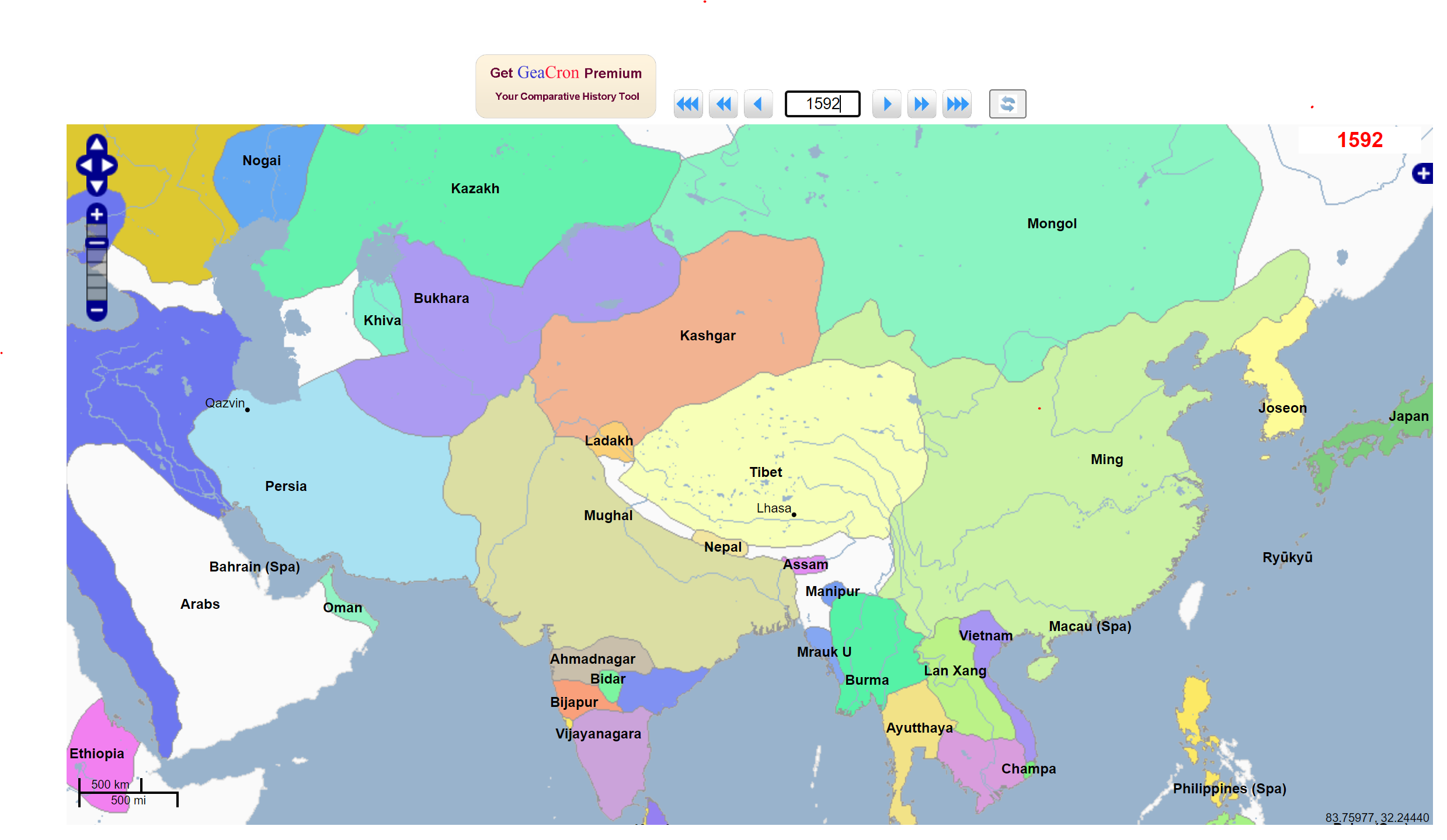Jump back with the triple-left arrow
Screen dimensions: 1447x840
point(688,104)
